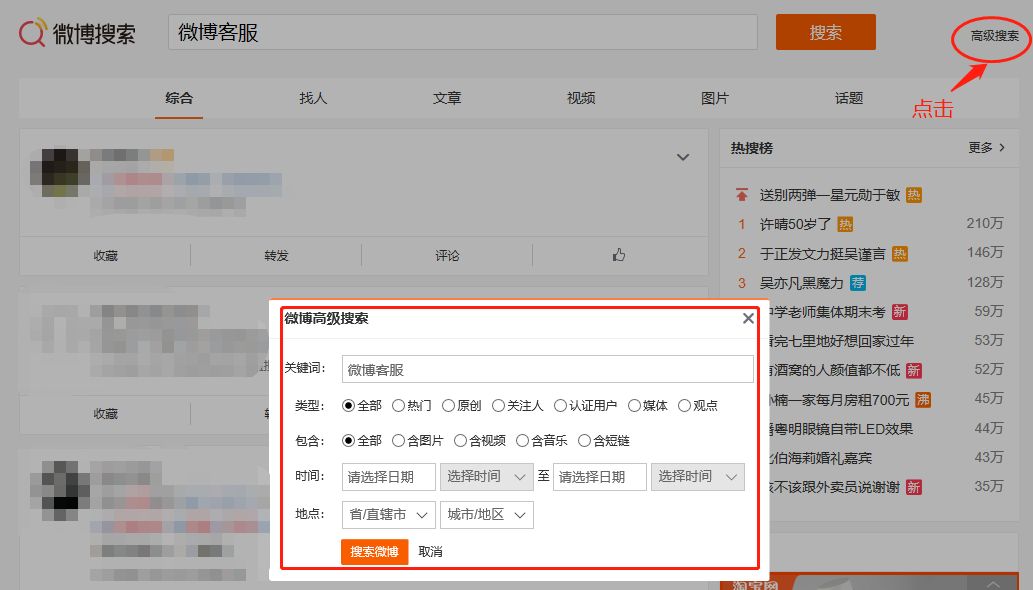Open the start 选择时间 dropdown
The height and width of the screenshot is (590, 1033).
[x=487, y=477]
